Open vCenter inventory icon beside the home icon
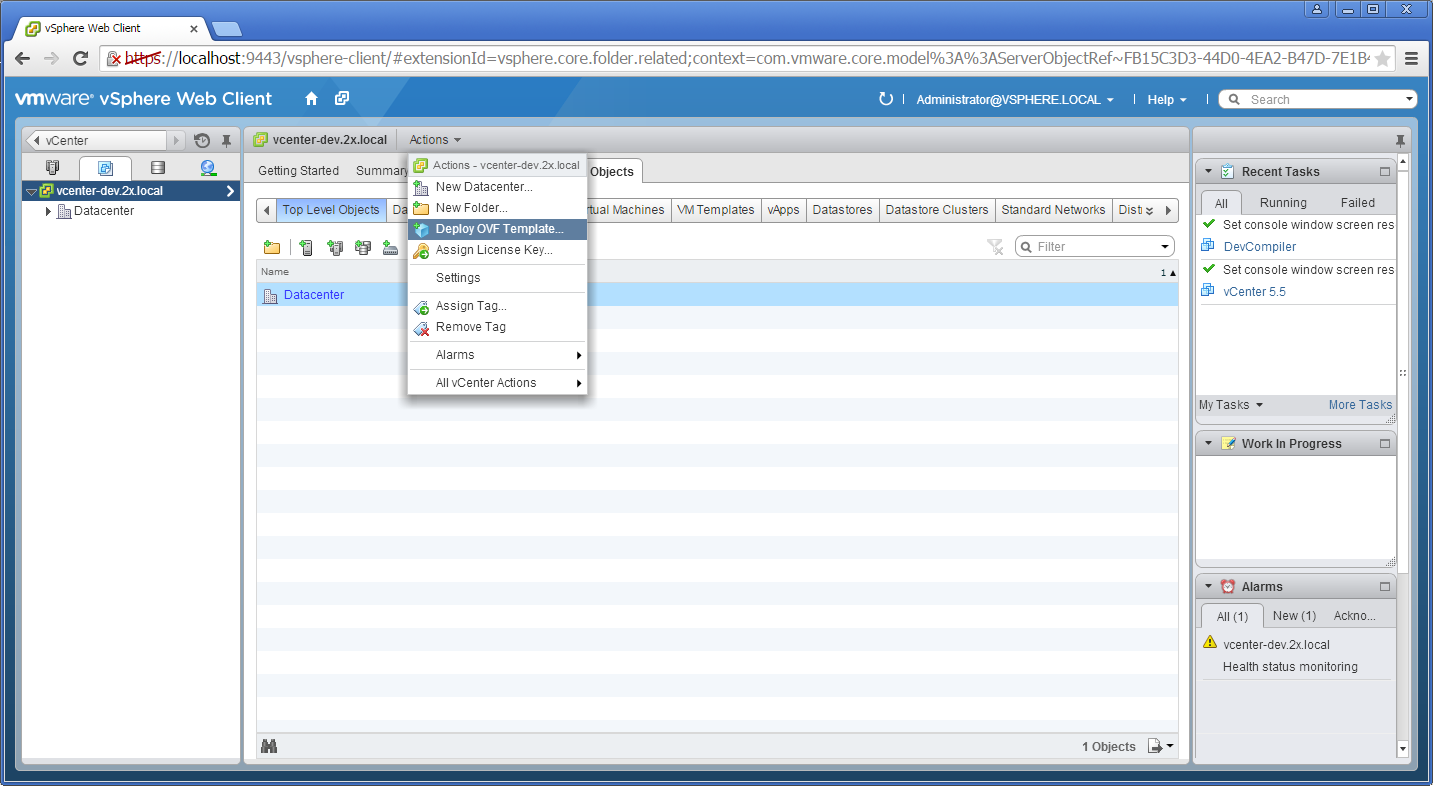The image size is (1436, 788). 342,99
